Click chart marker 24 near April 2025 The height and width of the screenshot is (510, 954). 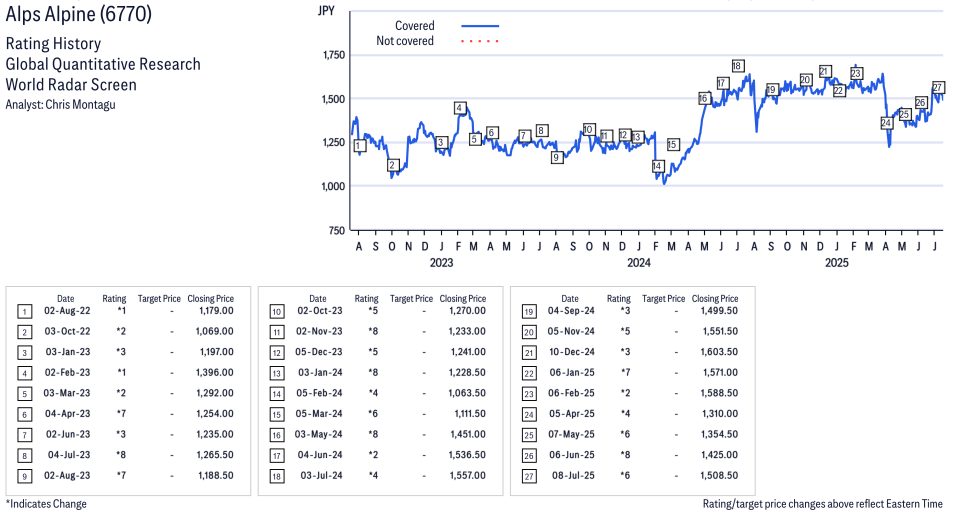[x=886, y=123]
